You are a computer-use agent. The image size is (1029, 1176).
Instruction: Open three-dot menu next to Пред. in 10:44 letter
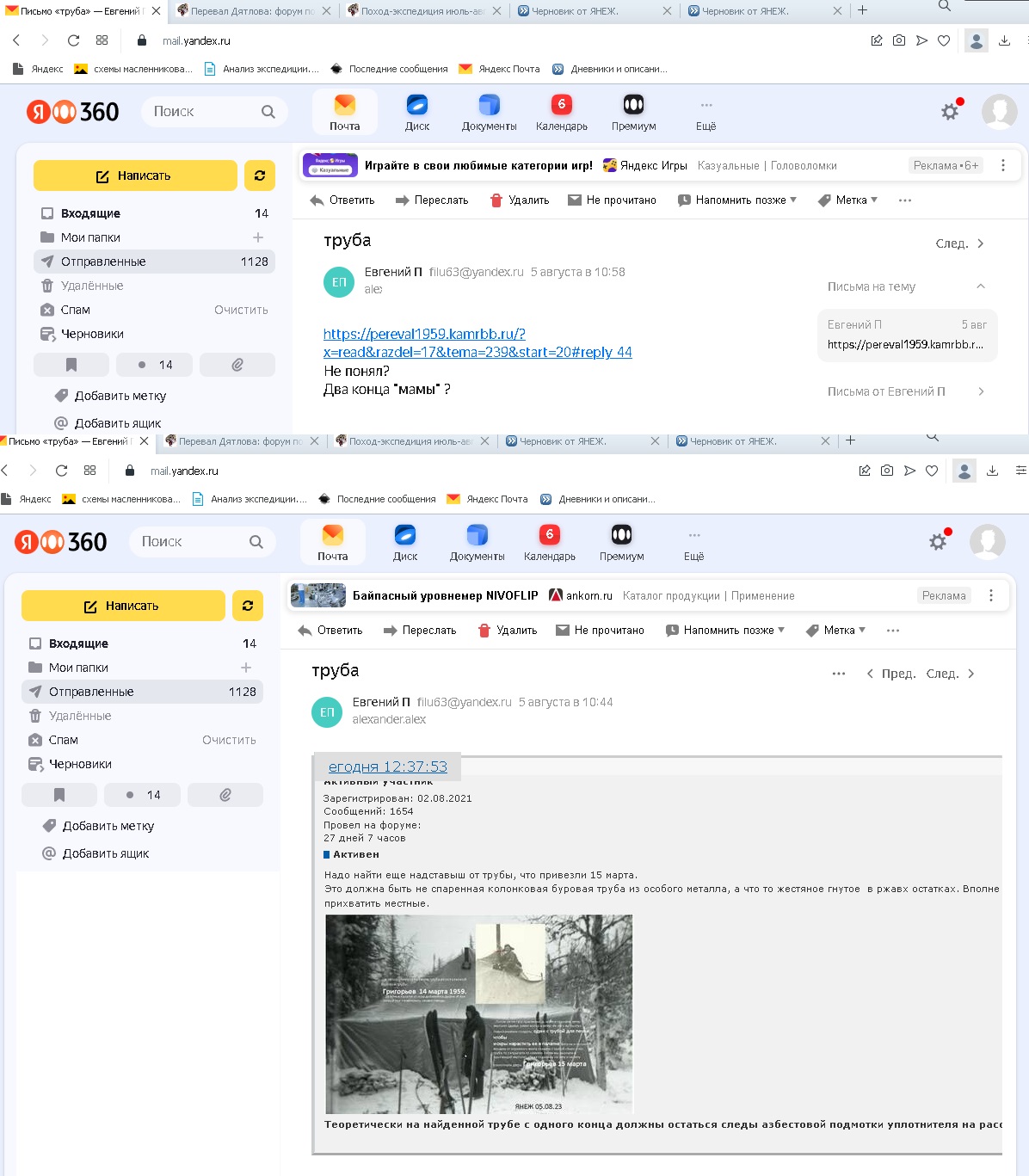click(839, 674)
